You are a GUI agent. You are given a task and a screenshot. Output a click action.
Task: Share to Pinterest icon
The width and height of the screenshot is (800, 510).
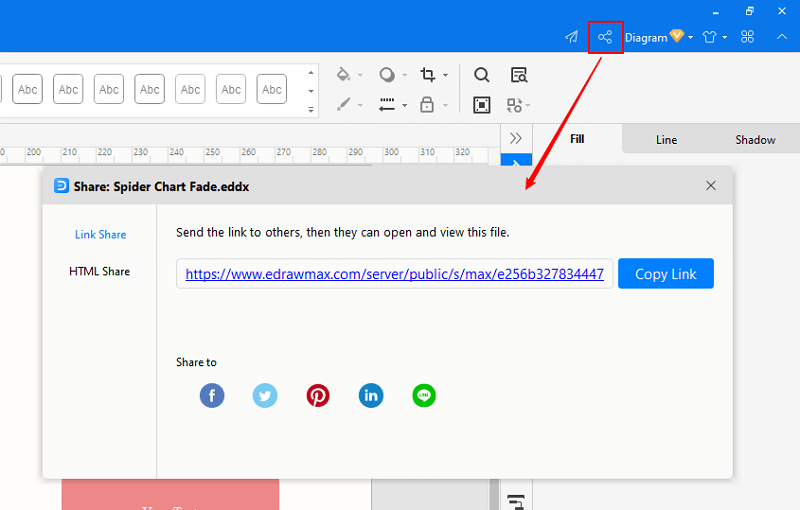tap(318, 395)
